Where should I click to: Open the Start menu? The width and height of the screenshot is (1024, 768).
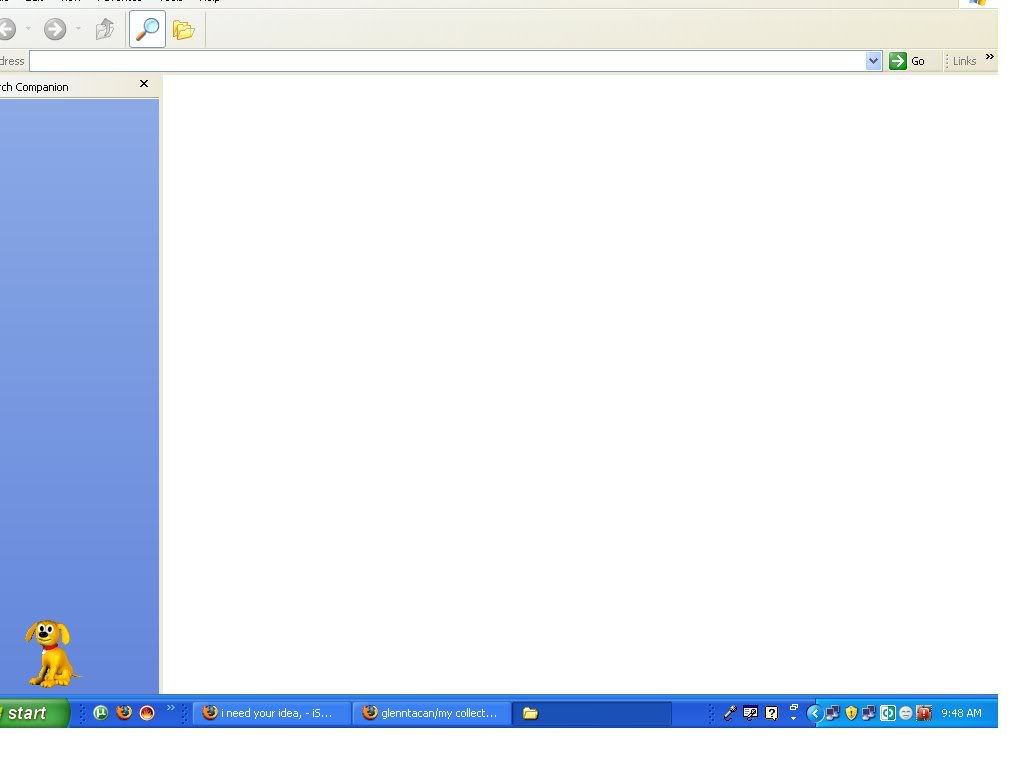click(x=33, y=712)
